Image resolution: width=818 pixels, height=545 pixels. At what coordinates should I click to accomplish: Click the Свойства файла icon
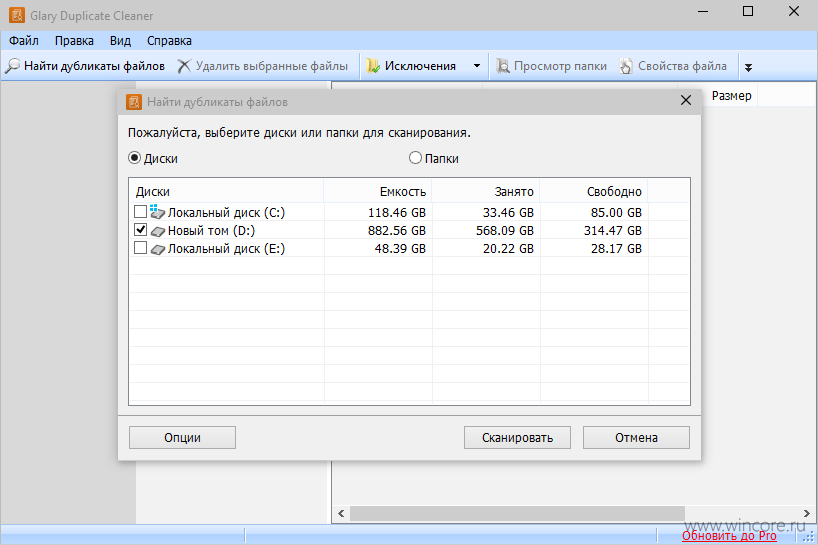[x=626, y=66]
